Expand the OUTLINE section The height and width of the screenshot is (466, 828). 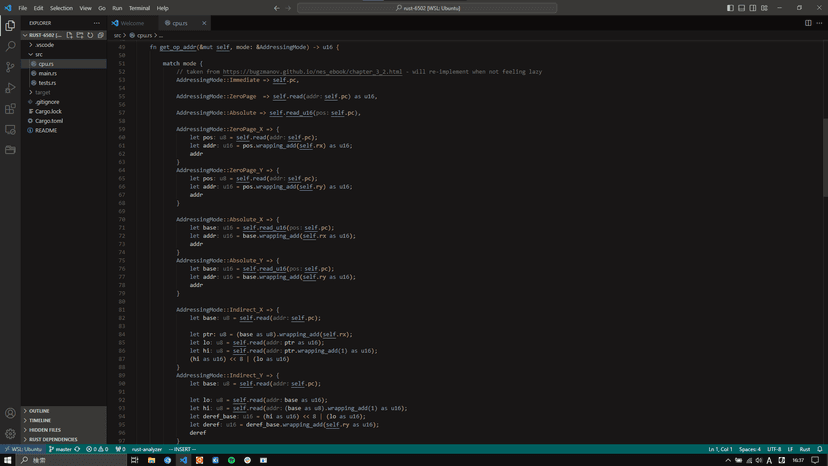pos(39,411)
